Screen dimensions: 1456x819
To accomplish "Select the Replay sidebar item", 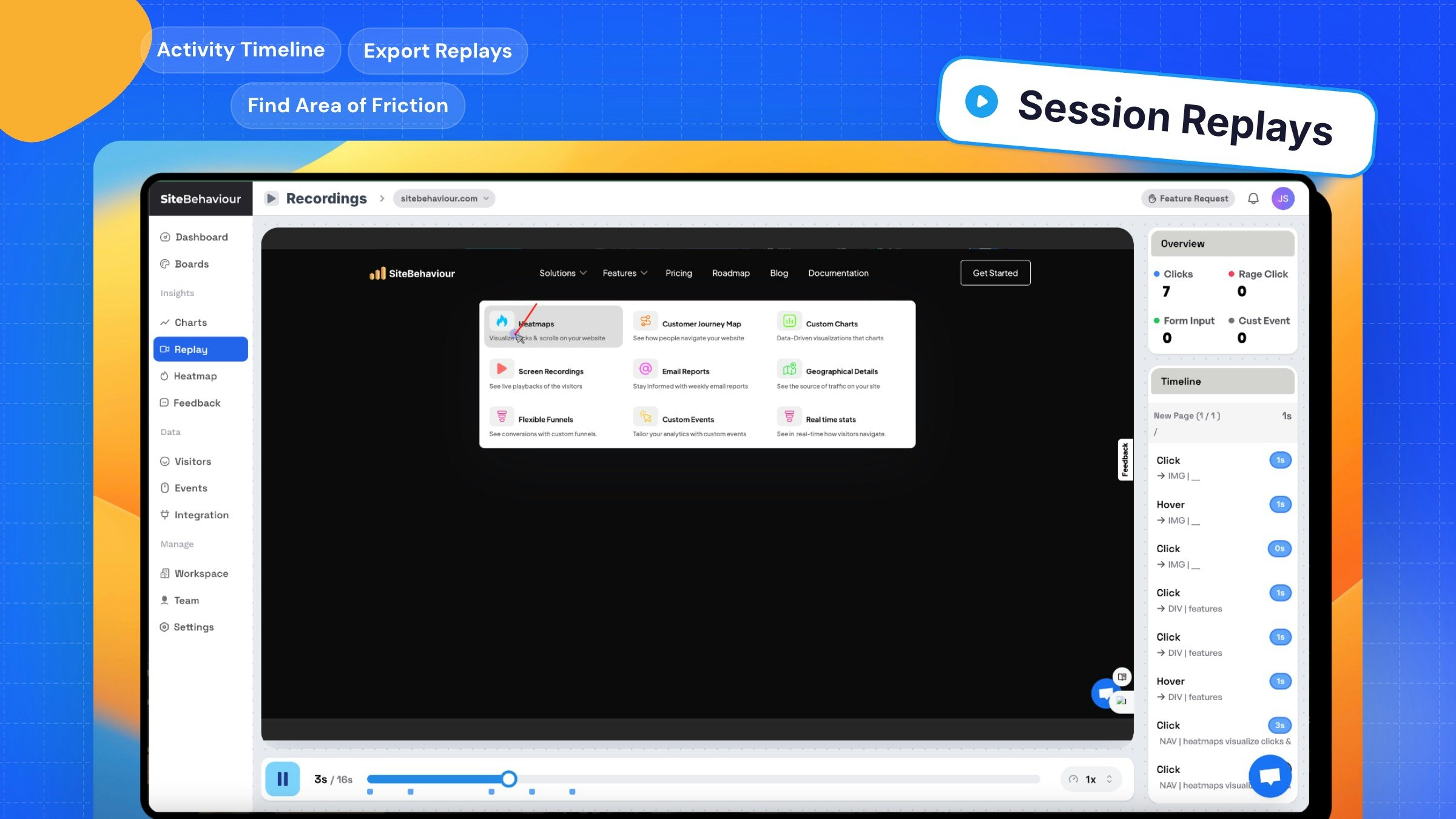I will [x=200, y=349].
